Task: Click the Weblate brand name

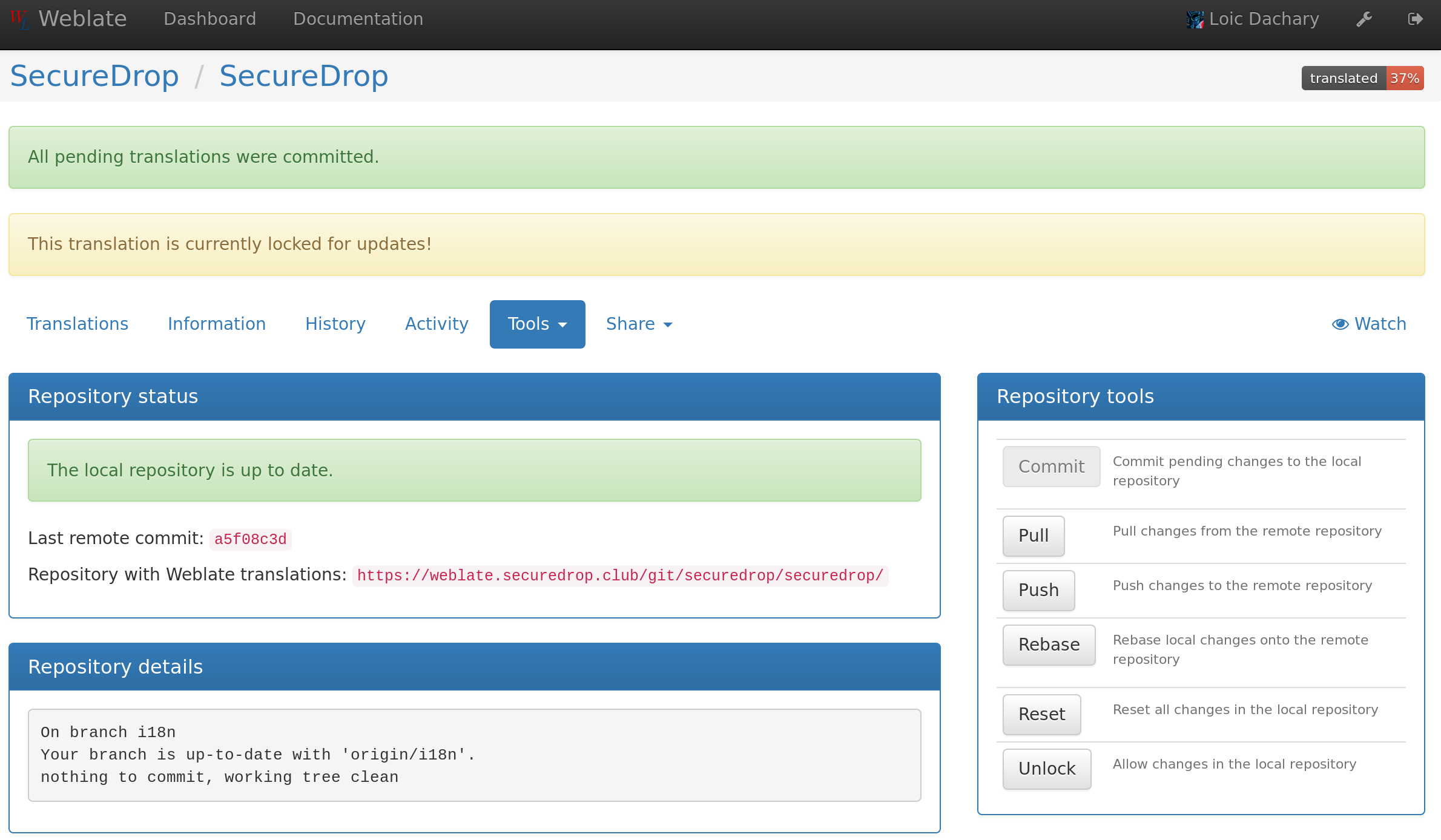Action: pos(82,19)
